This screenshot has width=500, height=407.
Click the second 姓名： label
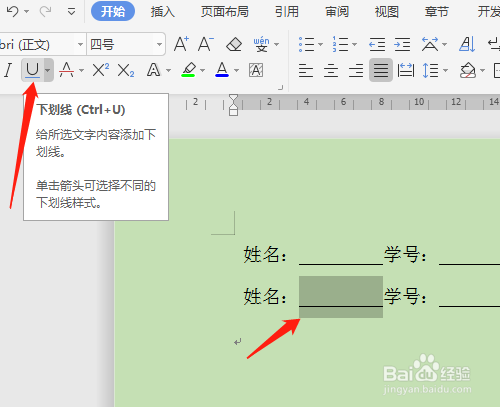(x=265, y=296)
